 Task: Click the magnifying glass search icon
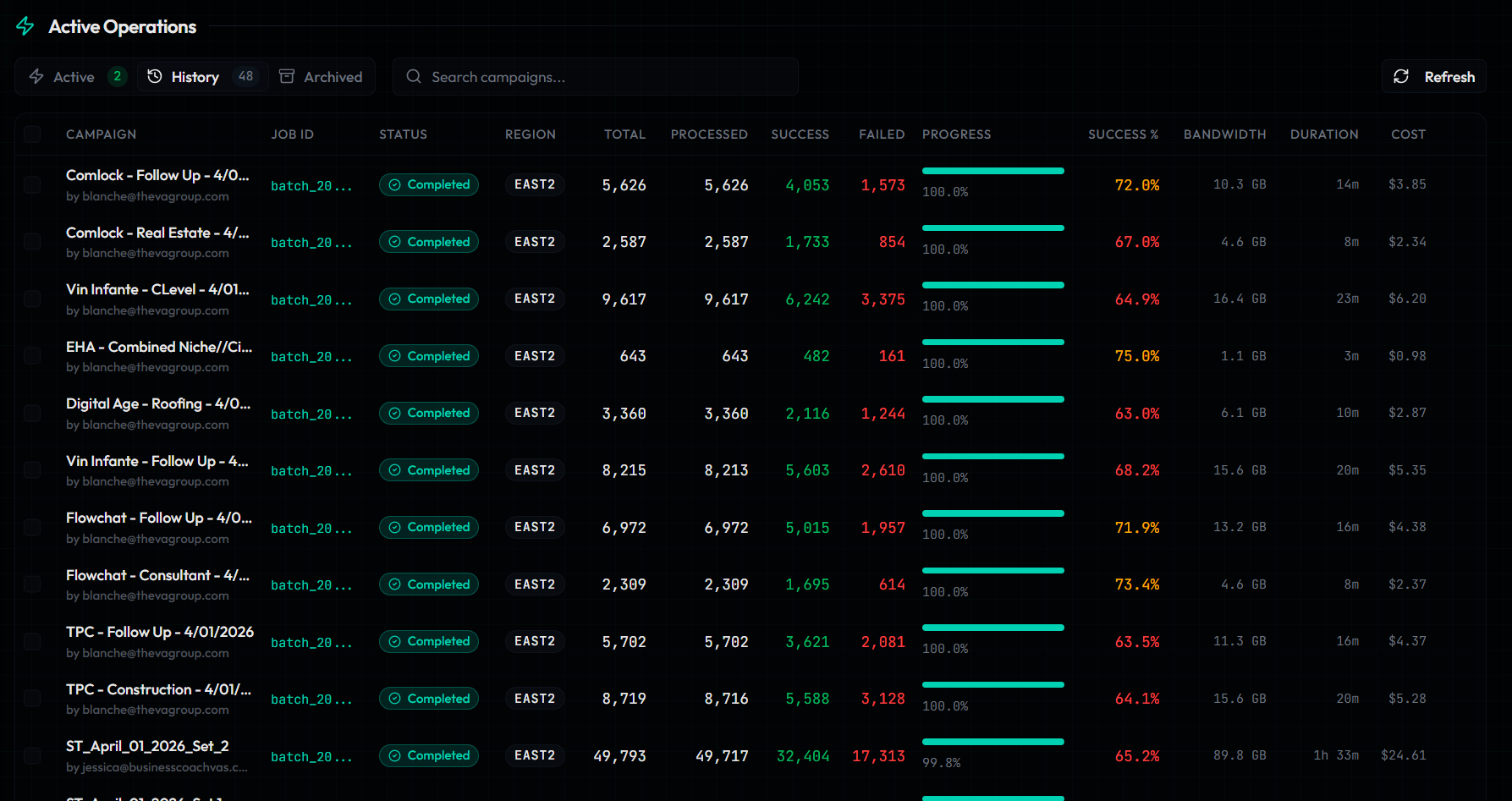pyautogui.click(x=414, y=76)
